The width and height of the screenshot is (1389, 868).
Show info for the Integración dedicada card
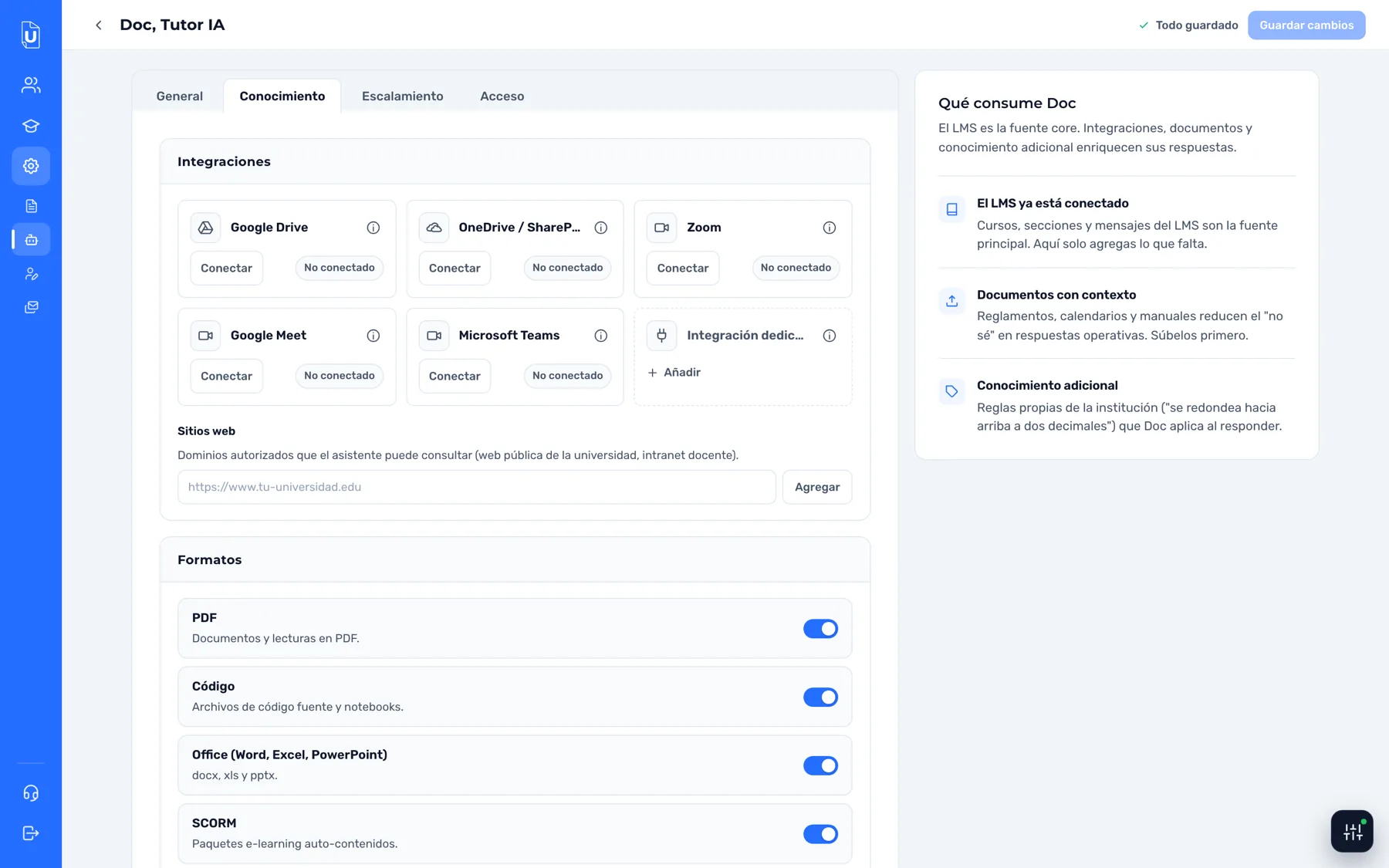click(x=830, y=336)
